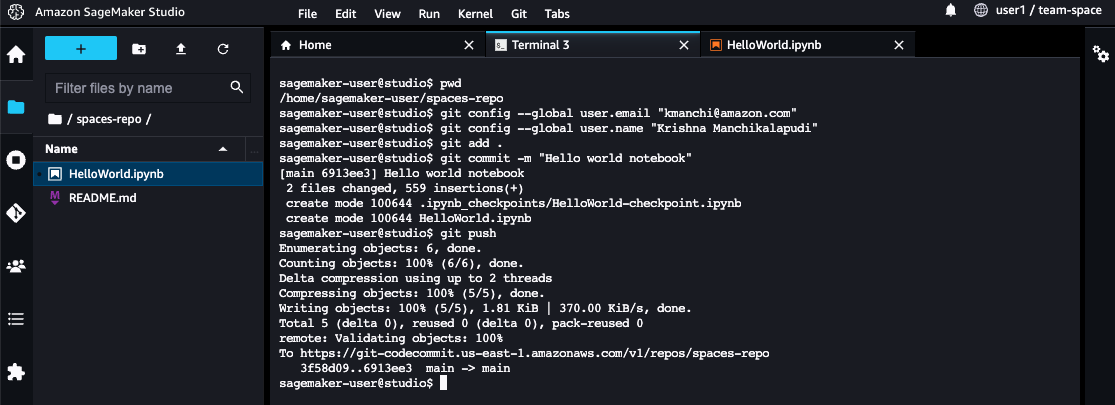Open the Running Terminals and Kernels icon
This screenshot has height=405, width=1115.
click(16, 161)
